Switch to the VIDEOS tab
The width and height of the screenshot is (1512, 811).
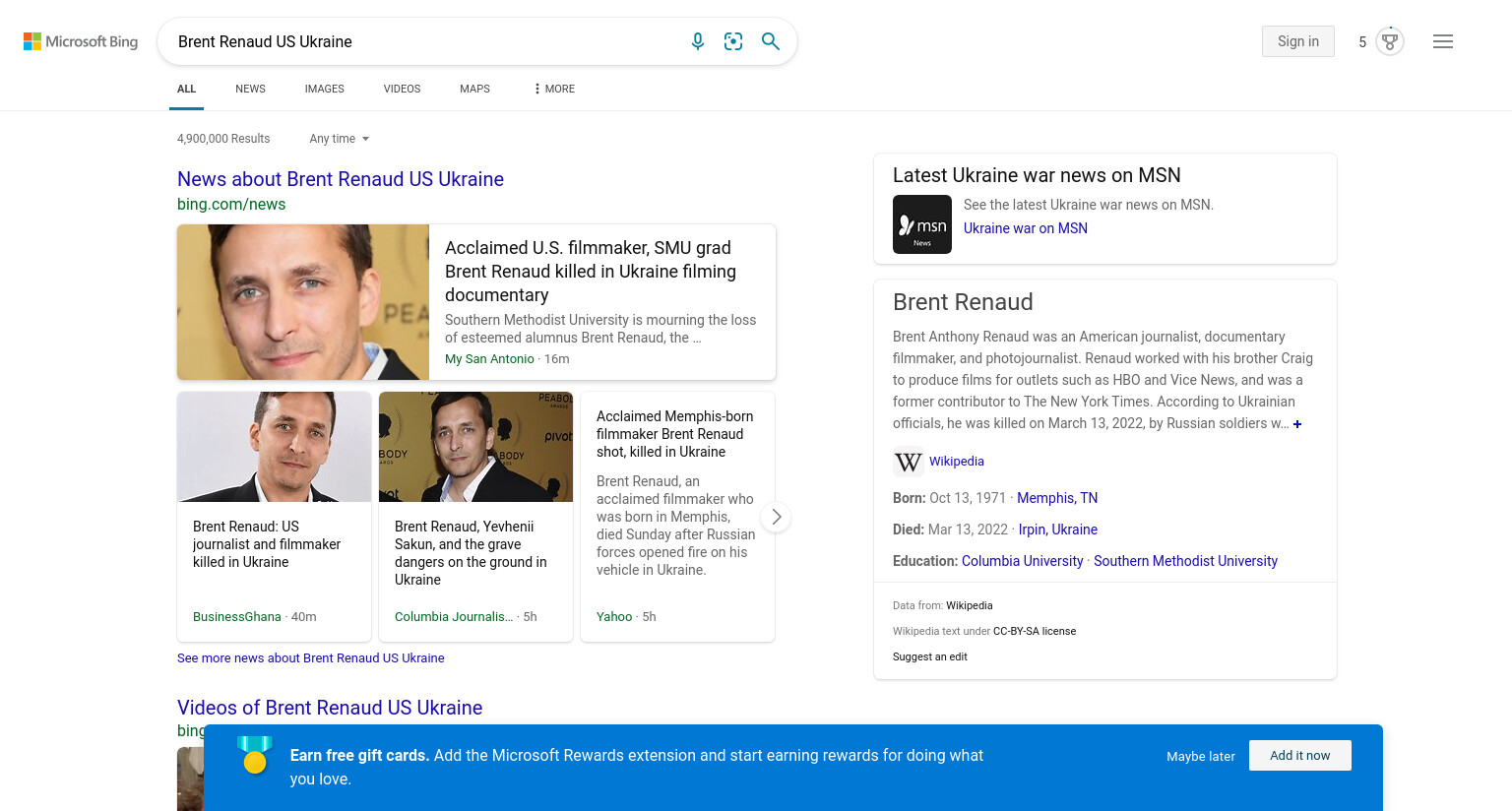pos(402,89)
